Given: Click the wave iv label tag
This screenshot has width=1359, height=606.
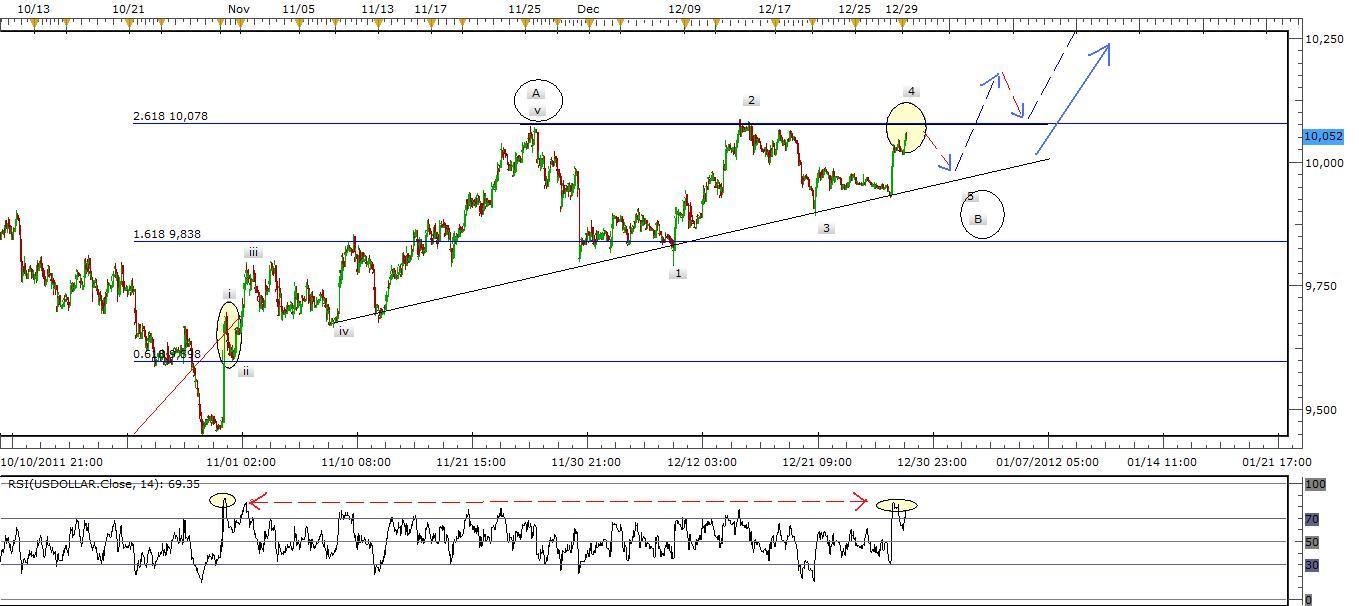Looking at the screenshot, I should (x=343, y=331).
